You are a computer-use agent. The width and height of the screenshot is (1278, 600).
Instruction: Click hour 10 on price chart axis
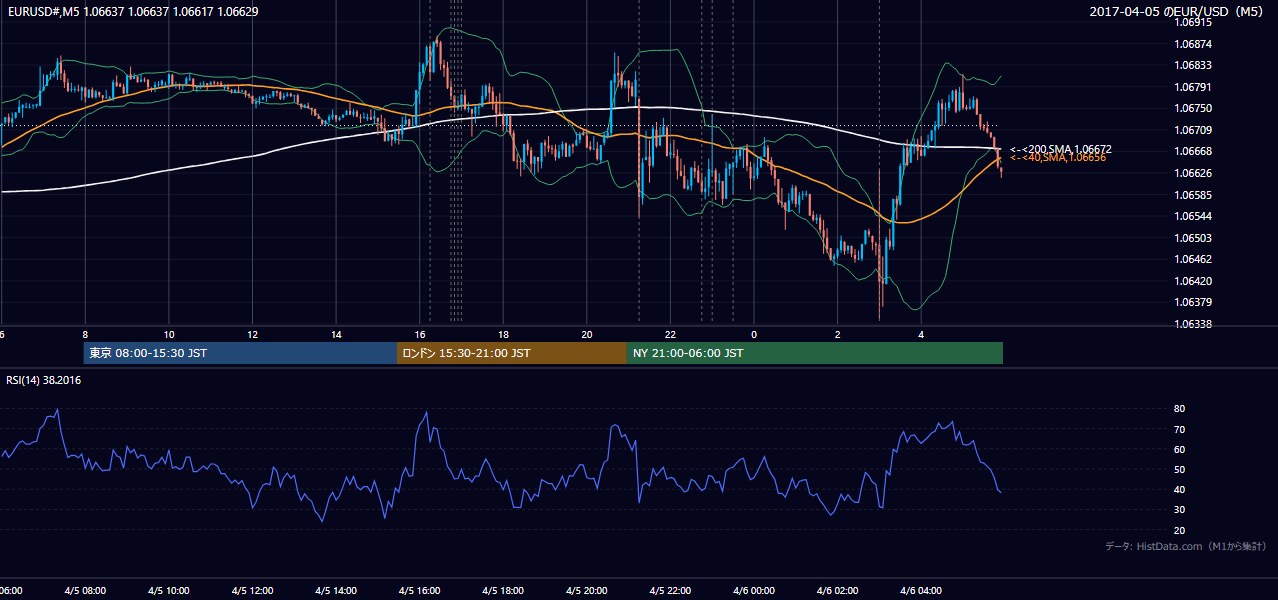coord(169,334)
